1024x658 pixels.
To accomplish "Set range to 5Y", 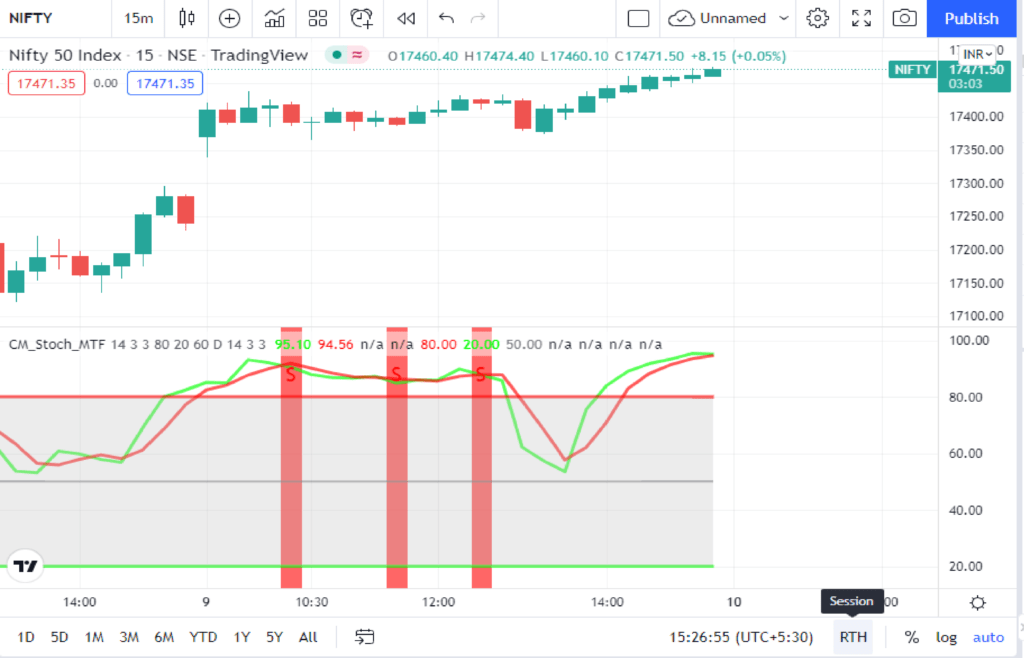I will pos(274,637).
